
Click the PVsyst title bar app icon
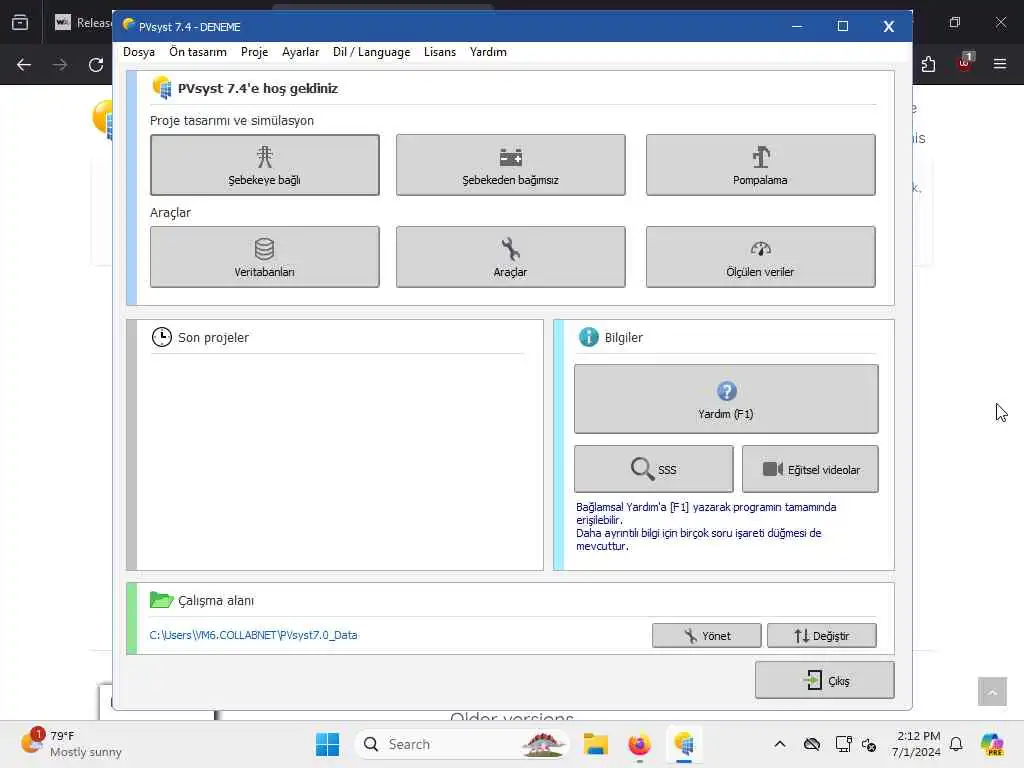[x=129, y=25]
